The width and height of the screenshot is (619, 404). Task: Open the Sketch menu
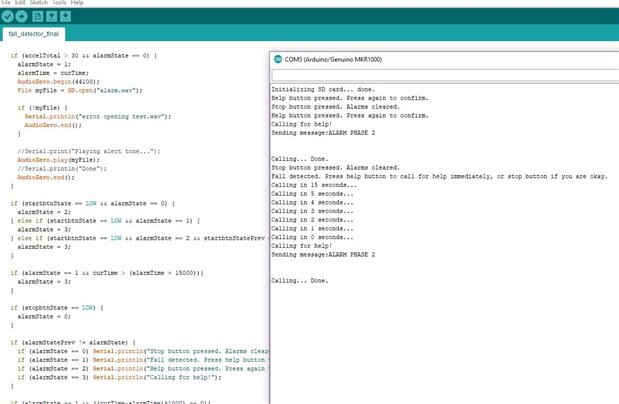coord(38,3)
